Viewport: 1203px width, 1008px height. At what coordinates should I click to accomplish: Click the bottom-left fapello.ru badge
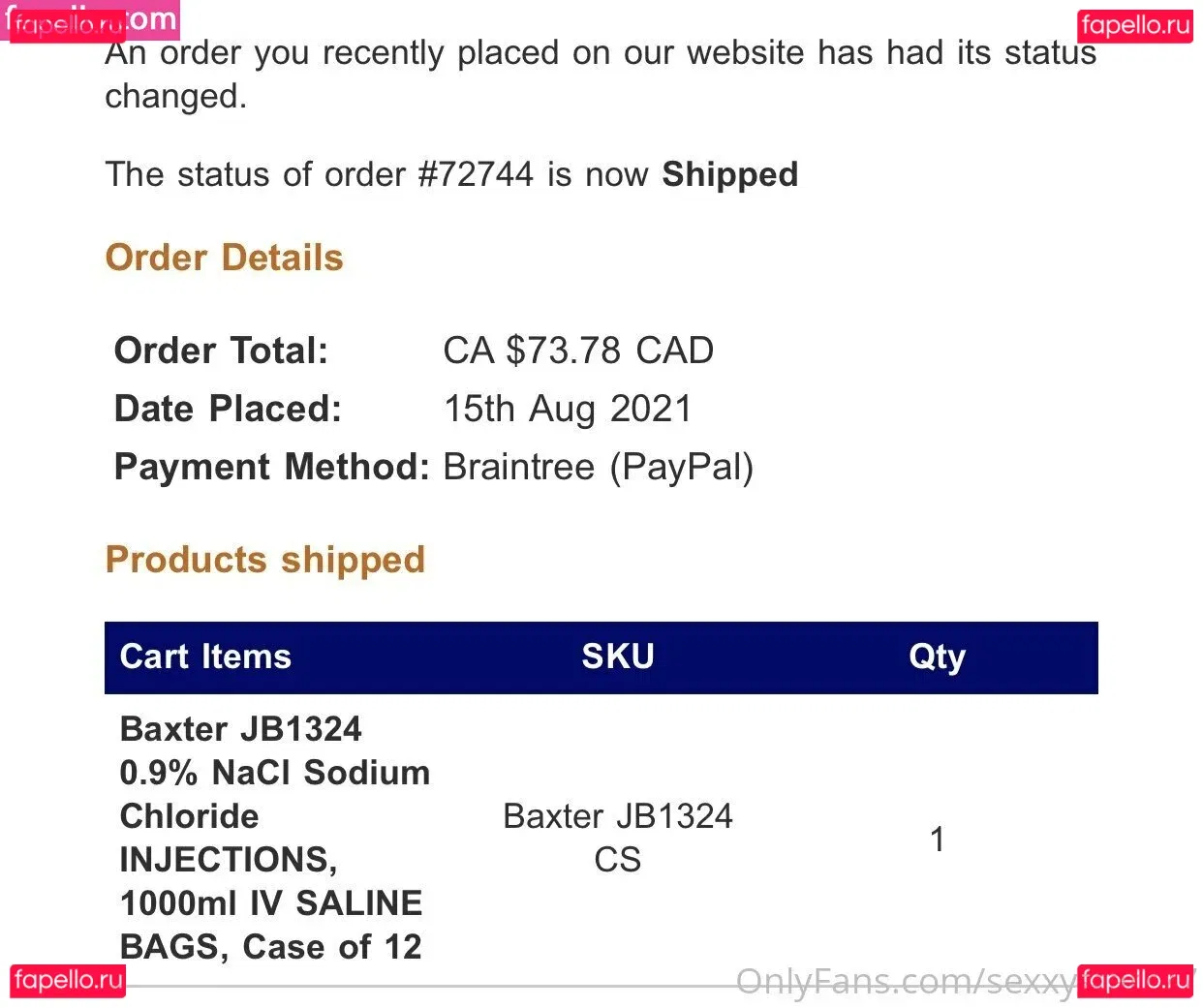[x=68, y=980]
